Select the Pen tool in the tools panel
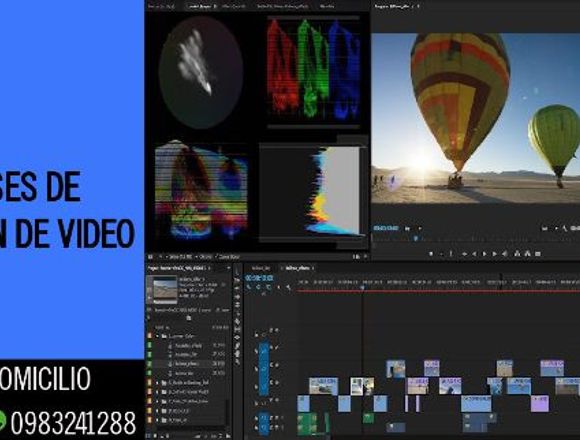Image resolution: width=580 pixels, height=440 pixels. click(x=237, y=346)
